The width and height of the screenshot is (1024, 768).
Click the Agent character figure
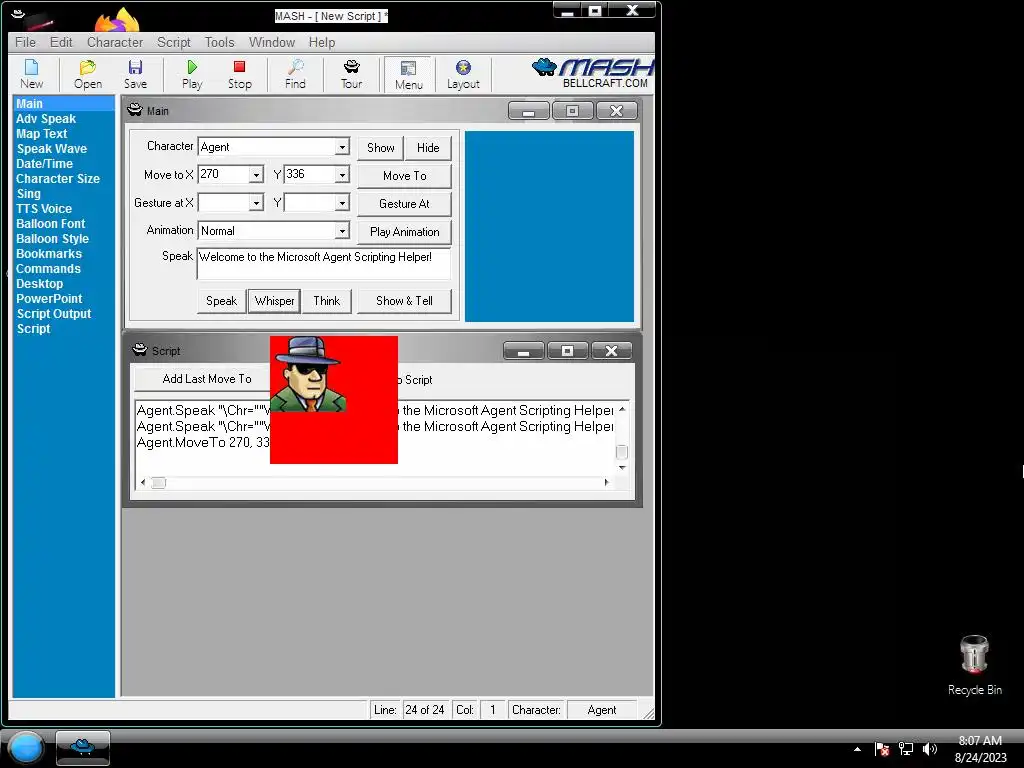[x=308, y=374]
